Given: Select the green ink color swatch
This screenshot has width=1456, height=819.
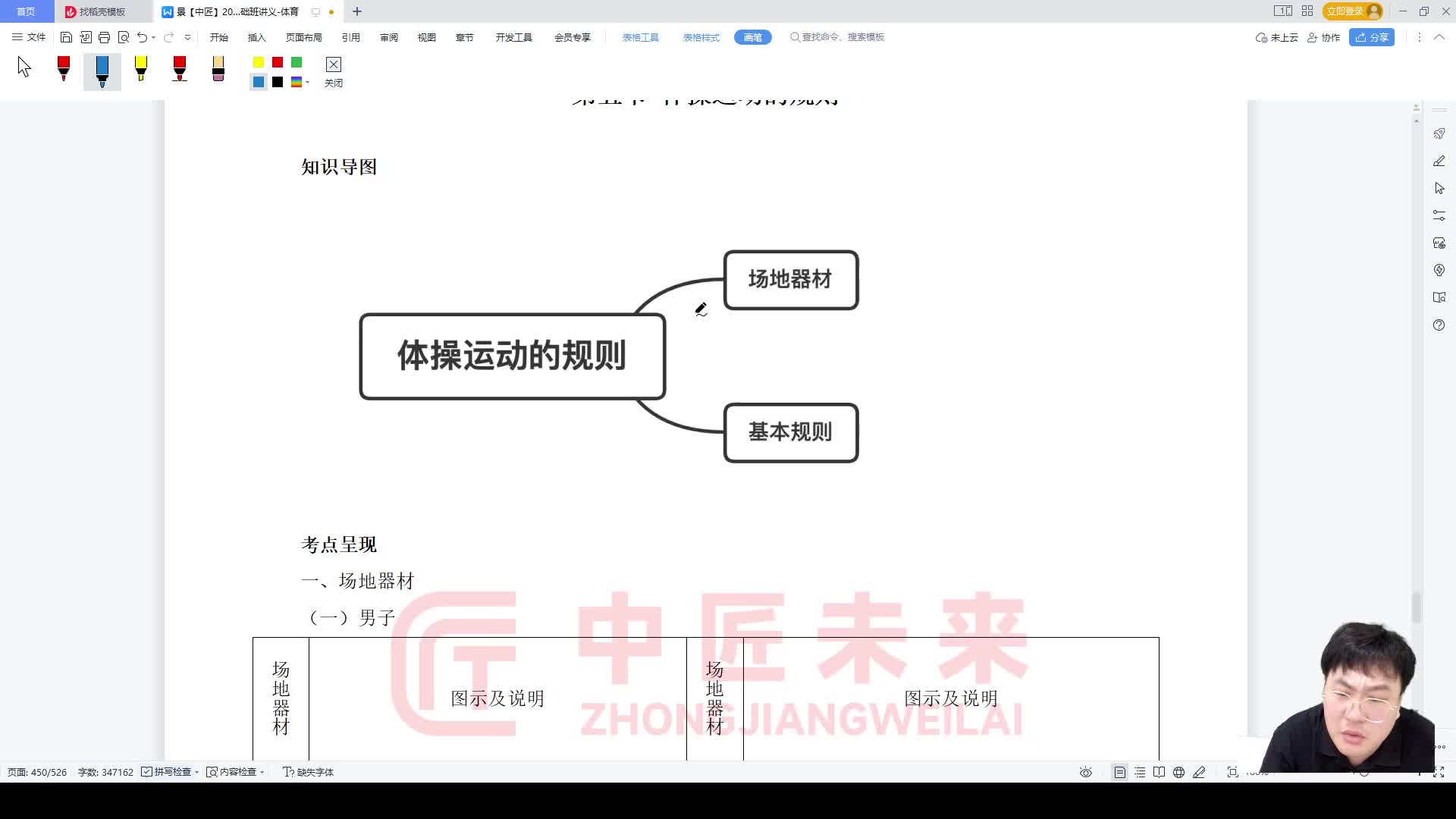Looking at the screenshot, I should click(x=297, y=63).
